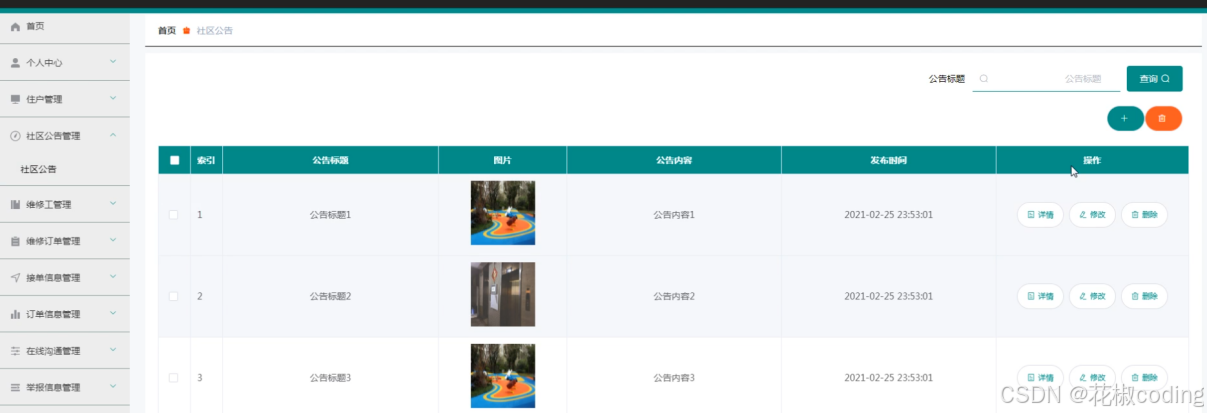The width and height of the screenshot is (1208, 414).
Task: Click the sliders icon next to 在线沟通管理
Action: click(15, 351)
